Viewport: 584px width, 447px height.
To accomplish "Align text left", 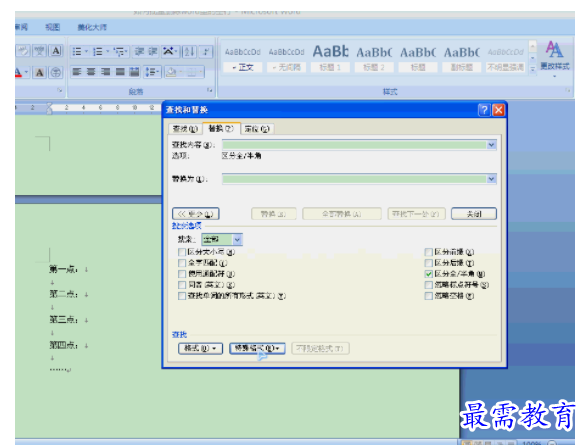I will [77, 72].
